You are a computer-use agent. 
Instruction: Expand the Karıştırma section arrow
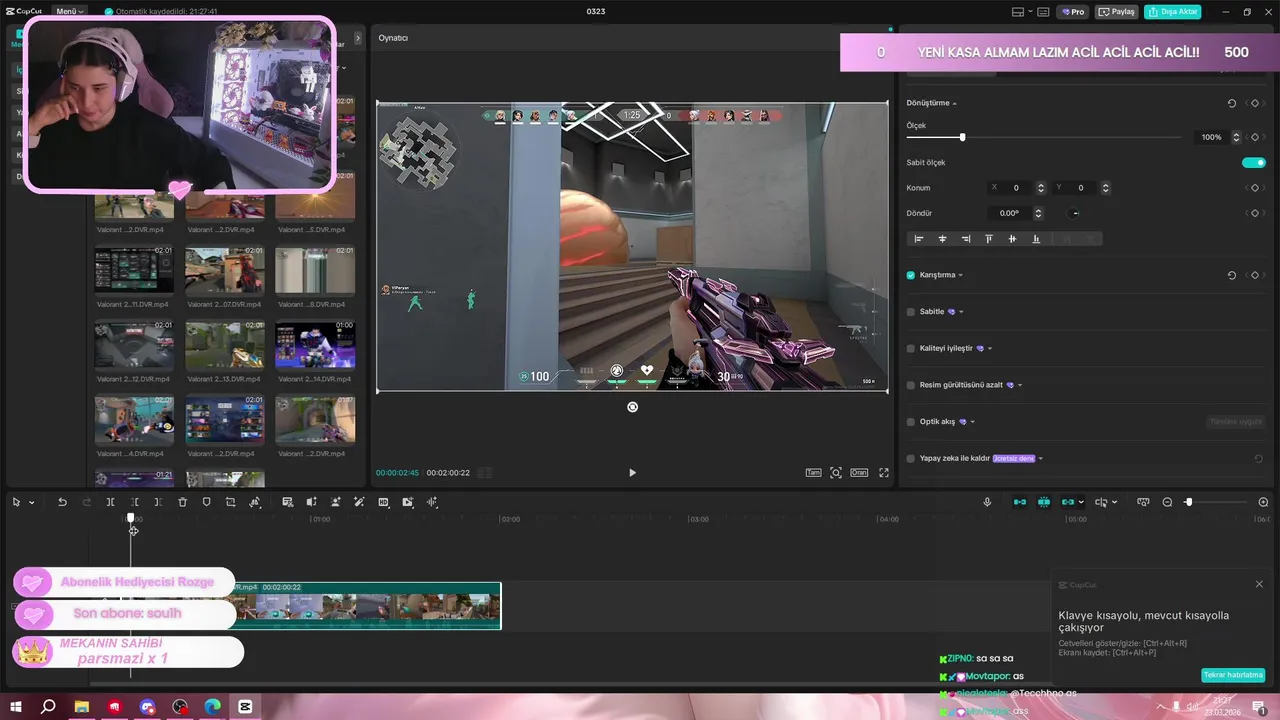pyautogui.click(x=961, y=275)
